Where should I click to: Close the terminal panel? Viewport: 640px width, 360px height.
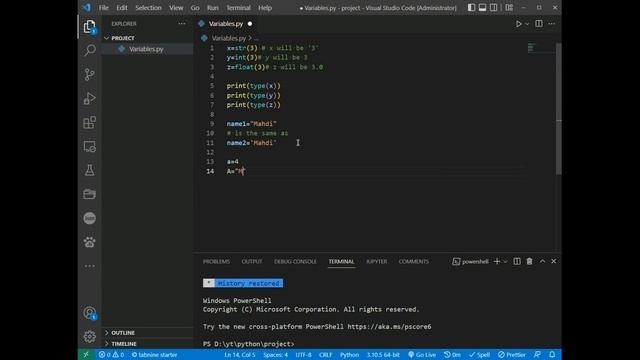point(553,261)
